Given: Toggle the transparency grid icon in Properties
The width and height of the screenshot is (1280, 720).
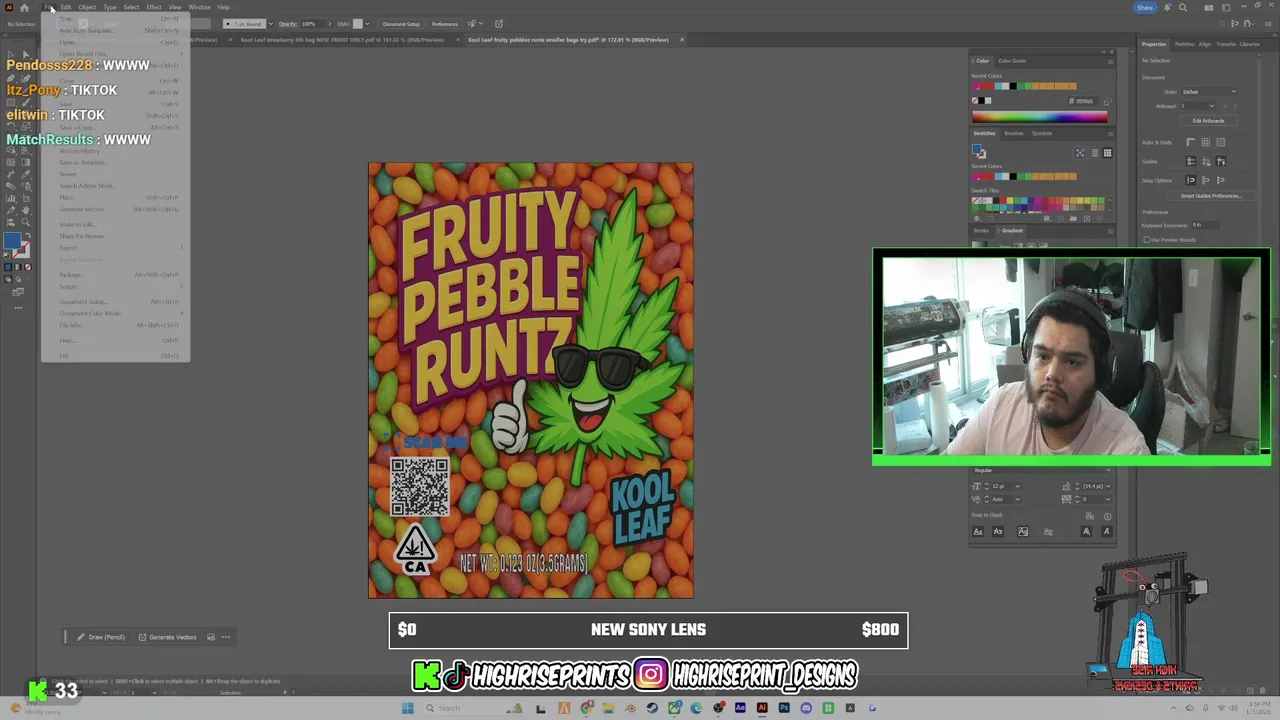Looking at the screenshot, I should 1220,142.
